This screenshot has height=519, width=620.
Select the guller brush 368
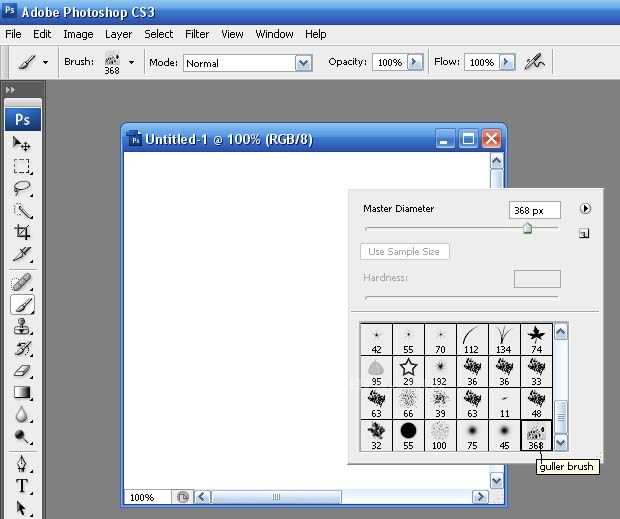pos(536,436)
